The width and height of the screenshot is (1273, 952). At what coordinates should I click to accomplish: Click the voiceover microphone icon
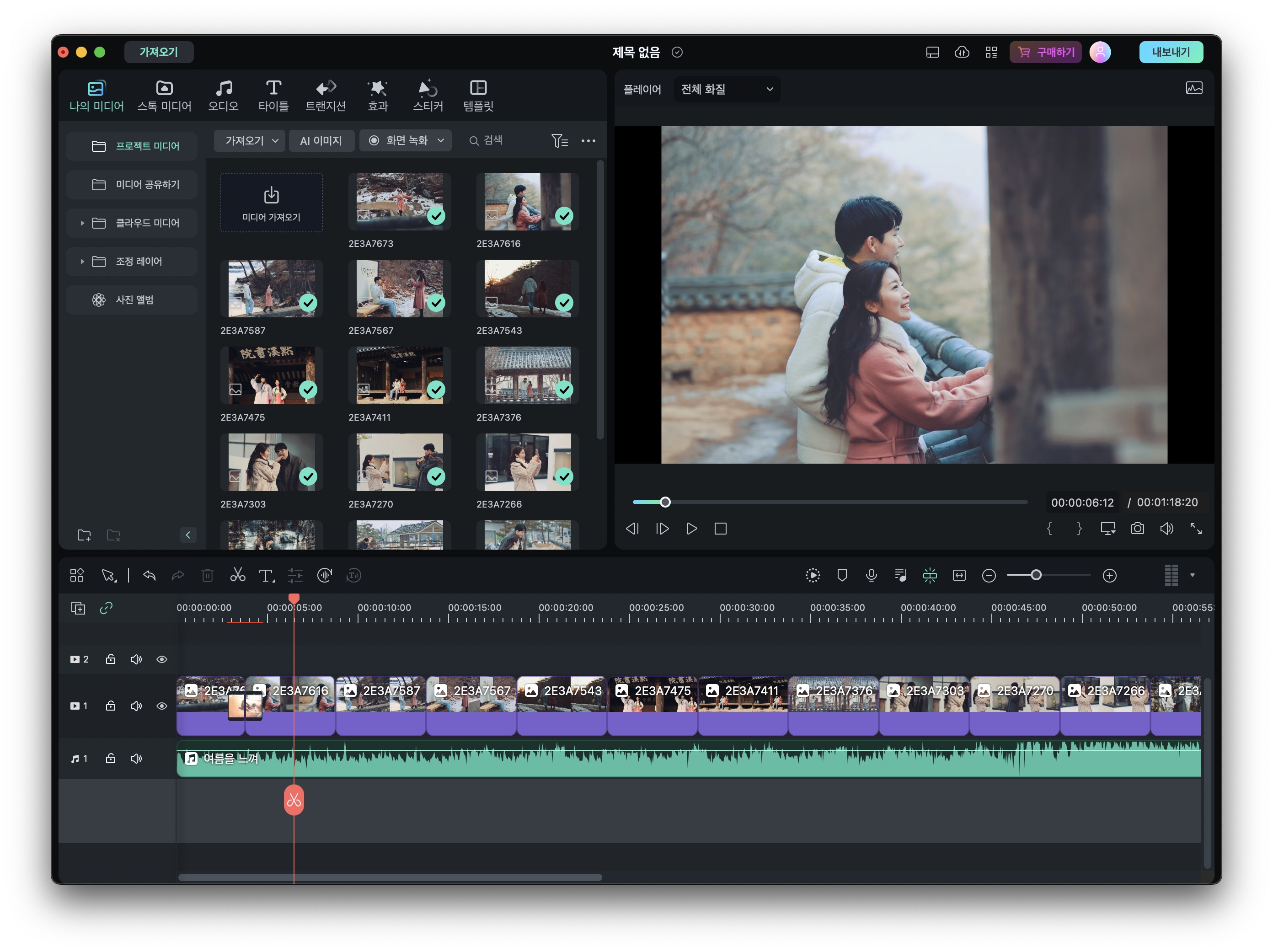pyautogui.click(x=871, y=575)
